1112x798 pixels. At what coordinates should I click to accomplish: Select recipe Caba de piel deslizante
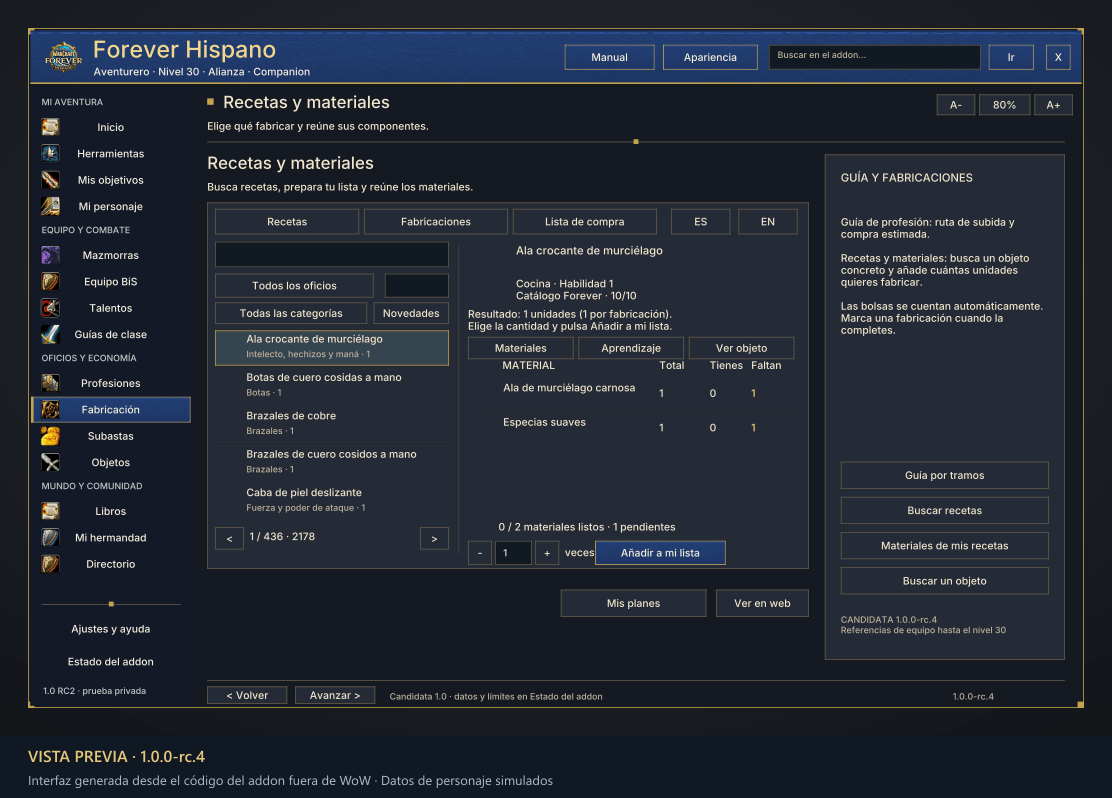332,499
